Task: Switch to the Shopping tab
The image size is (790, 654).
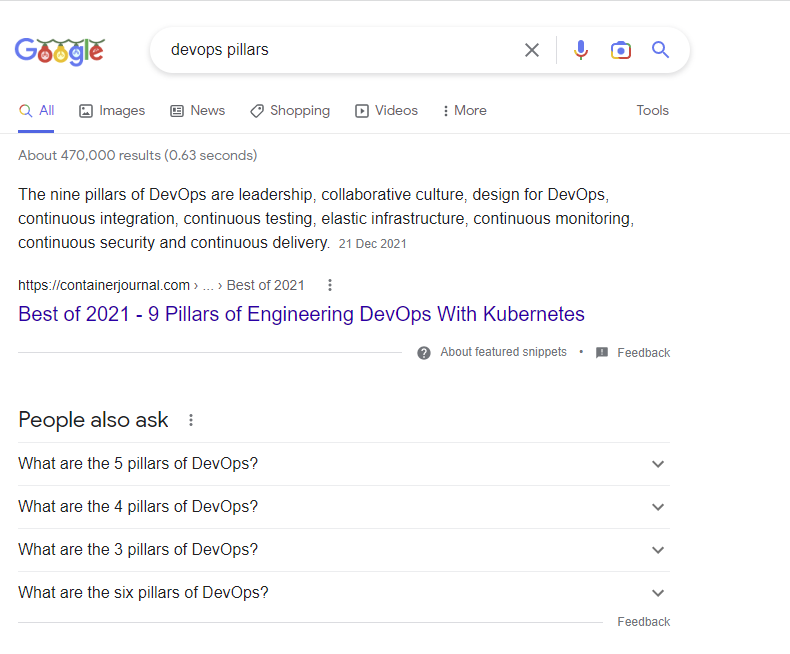Action: point(290,111)
